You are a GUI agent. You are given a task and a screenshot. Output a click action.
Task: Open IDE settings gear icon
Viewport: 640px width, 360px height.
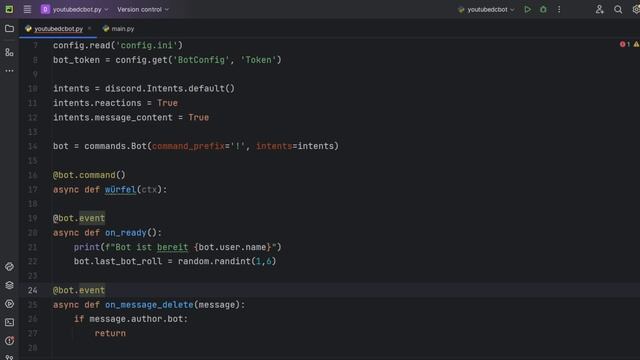point(636,9)
